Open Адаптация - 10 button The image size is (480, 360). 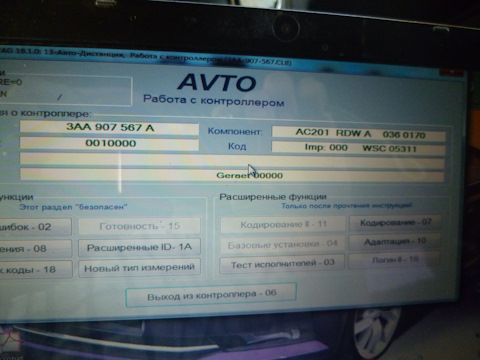395,241
